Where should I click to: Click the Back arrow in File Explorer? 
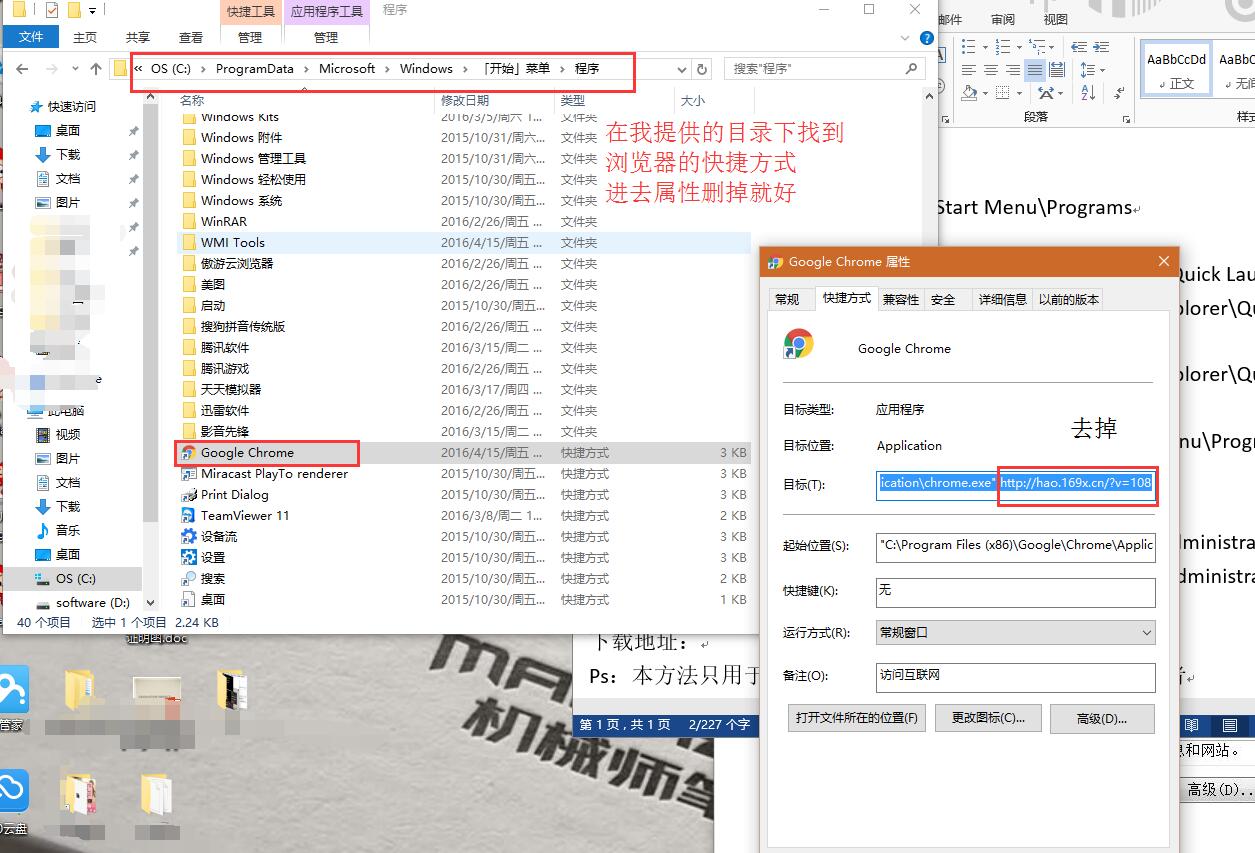23,69
